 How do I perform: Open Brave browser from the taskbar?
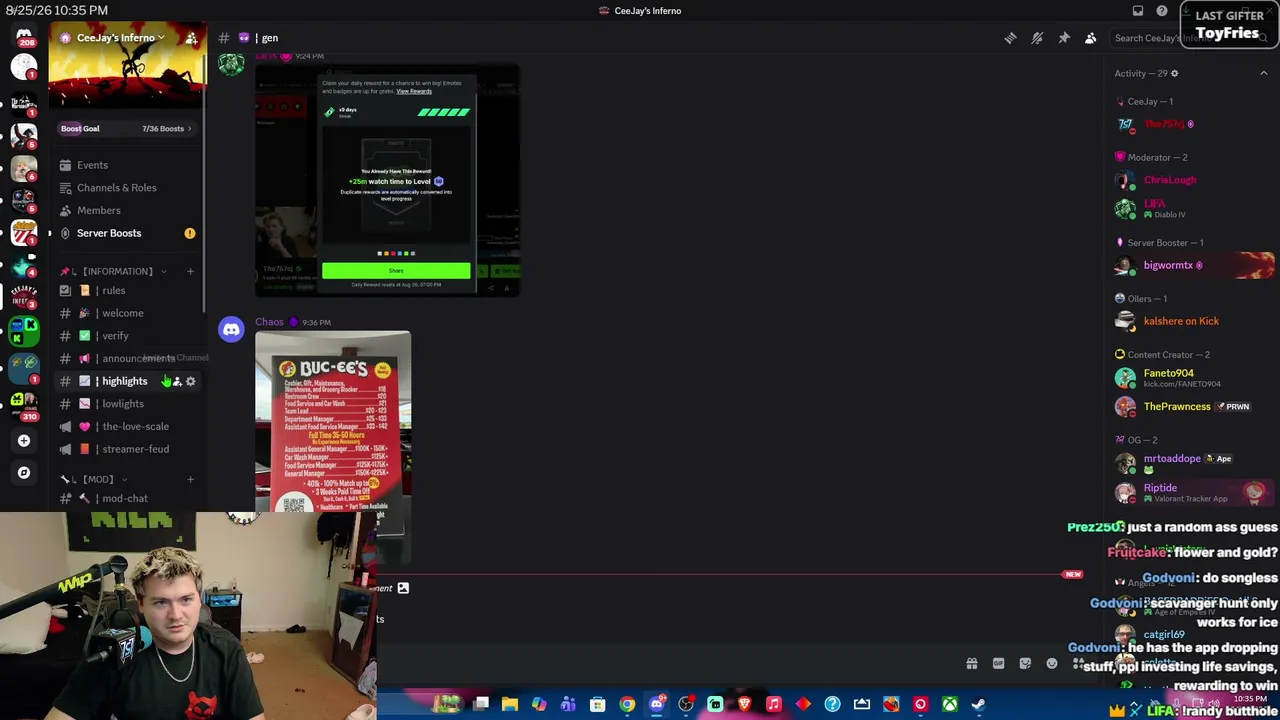[x=744, y=705]
